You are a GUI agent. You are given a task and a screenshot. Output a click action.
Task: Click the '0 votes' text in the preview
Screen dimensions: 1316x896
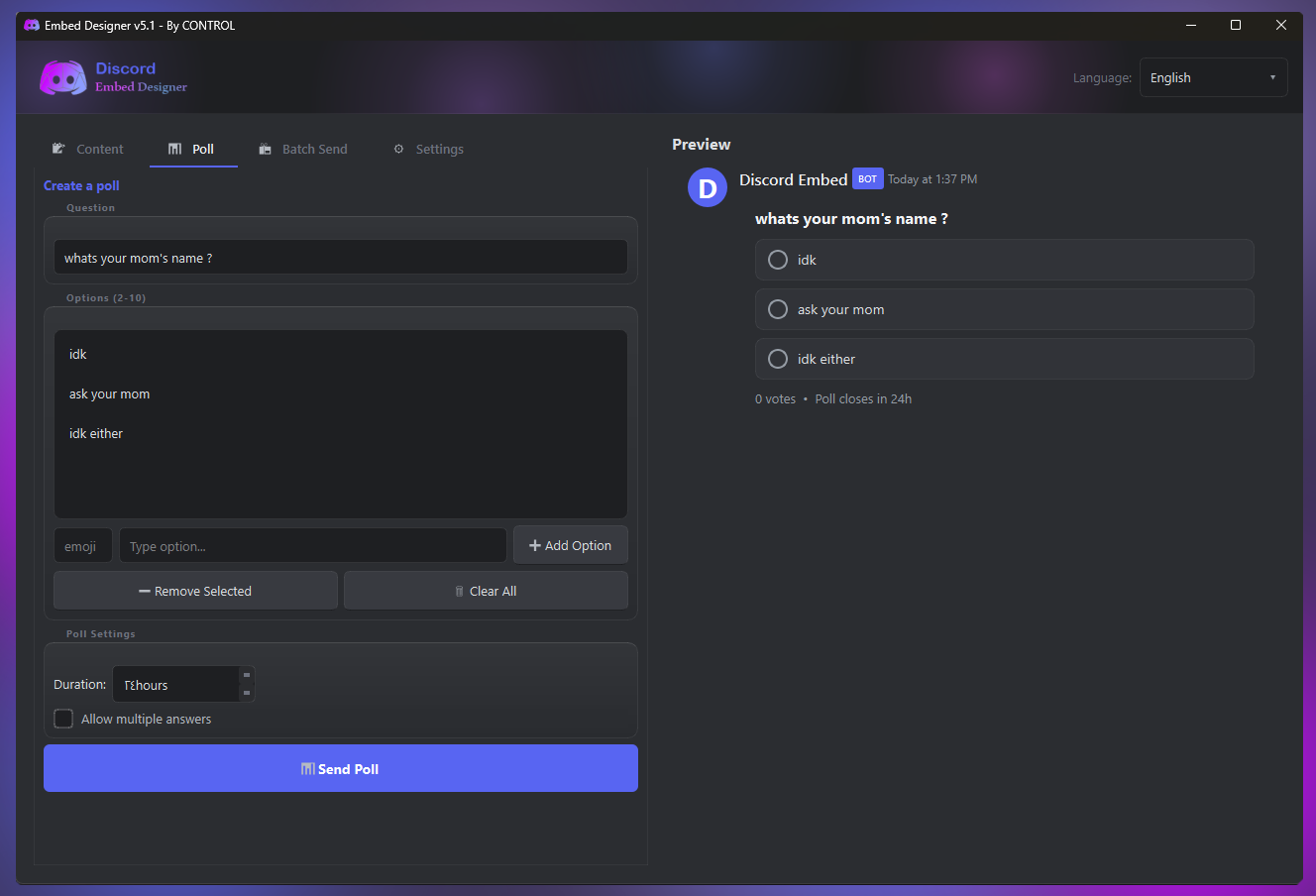(776, 398)
